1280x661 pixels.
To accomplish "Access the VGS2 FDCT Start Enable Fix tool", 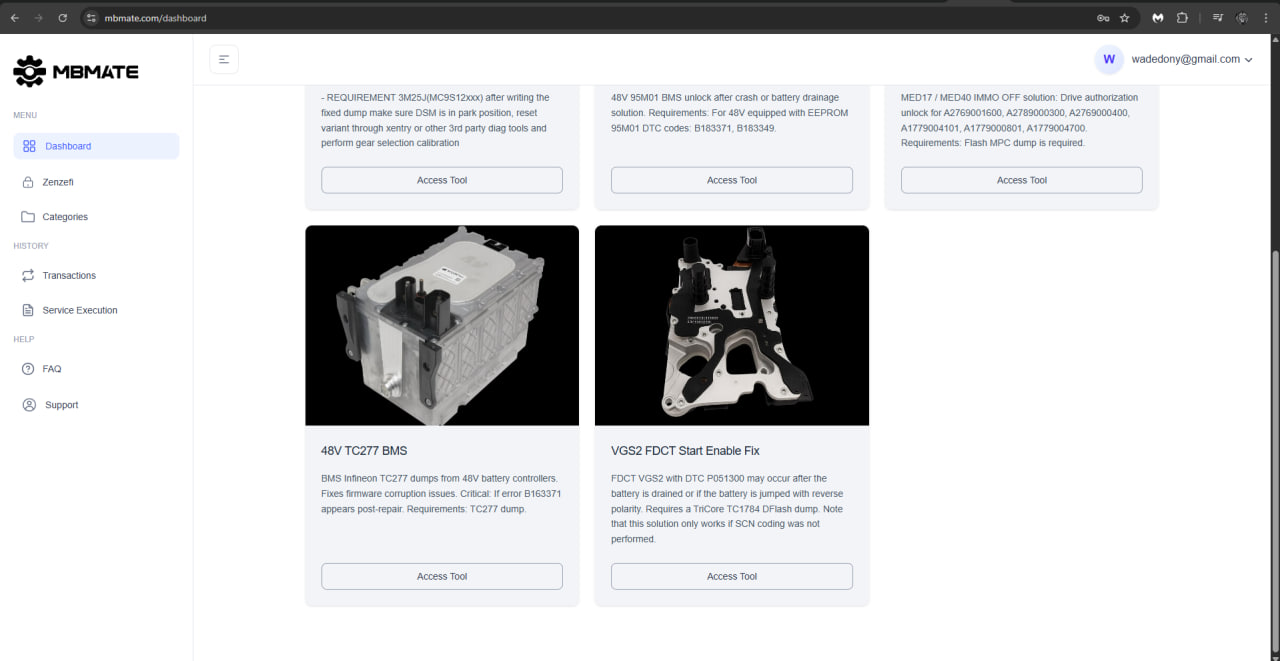I will [x=731, y=576].
